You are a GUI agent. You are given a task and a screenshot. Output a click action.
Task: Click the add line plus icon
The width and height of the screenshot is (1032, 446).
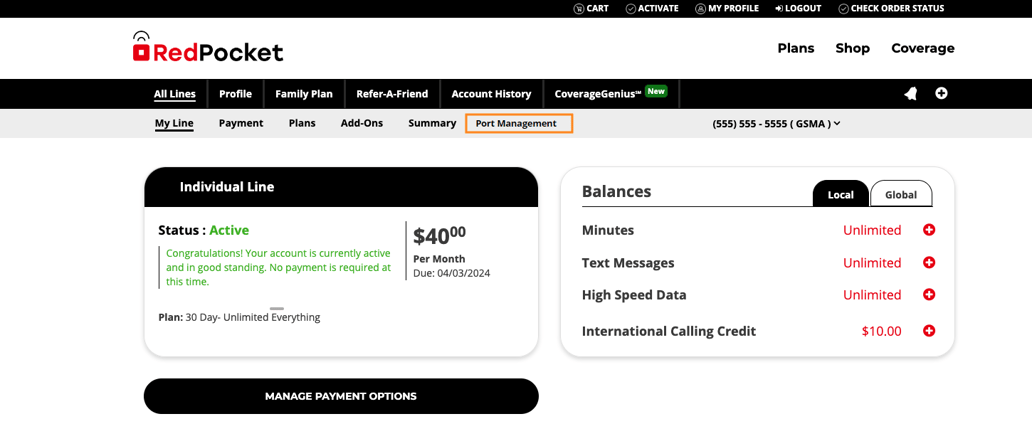[941, 93]
